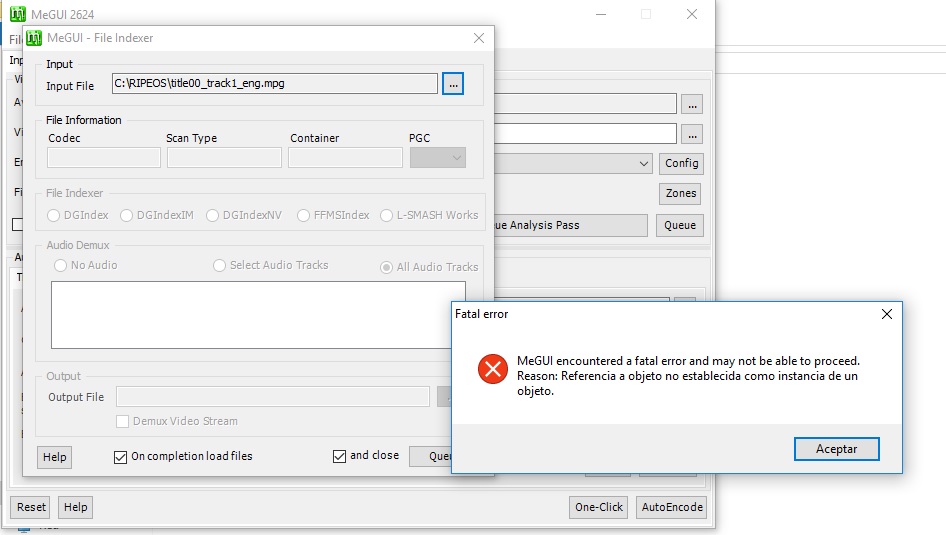Click the Scan Type field
The image size is (946, 535).
click(x=224, y=157)
